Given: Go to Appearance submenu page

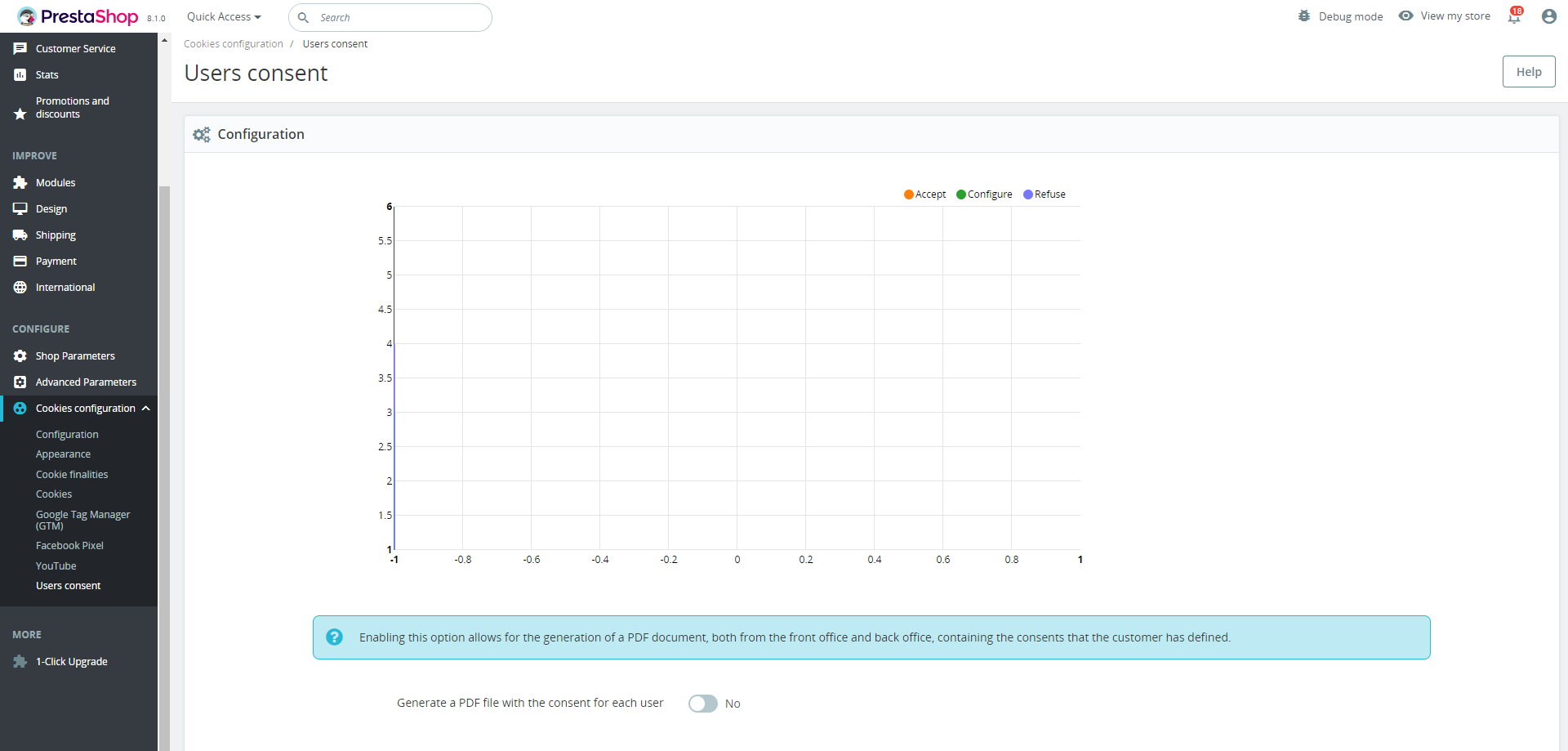Looking at the screenshot, I should [63, 454].
